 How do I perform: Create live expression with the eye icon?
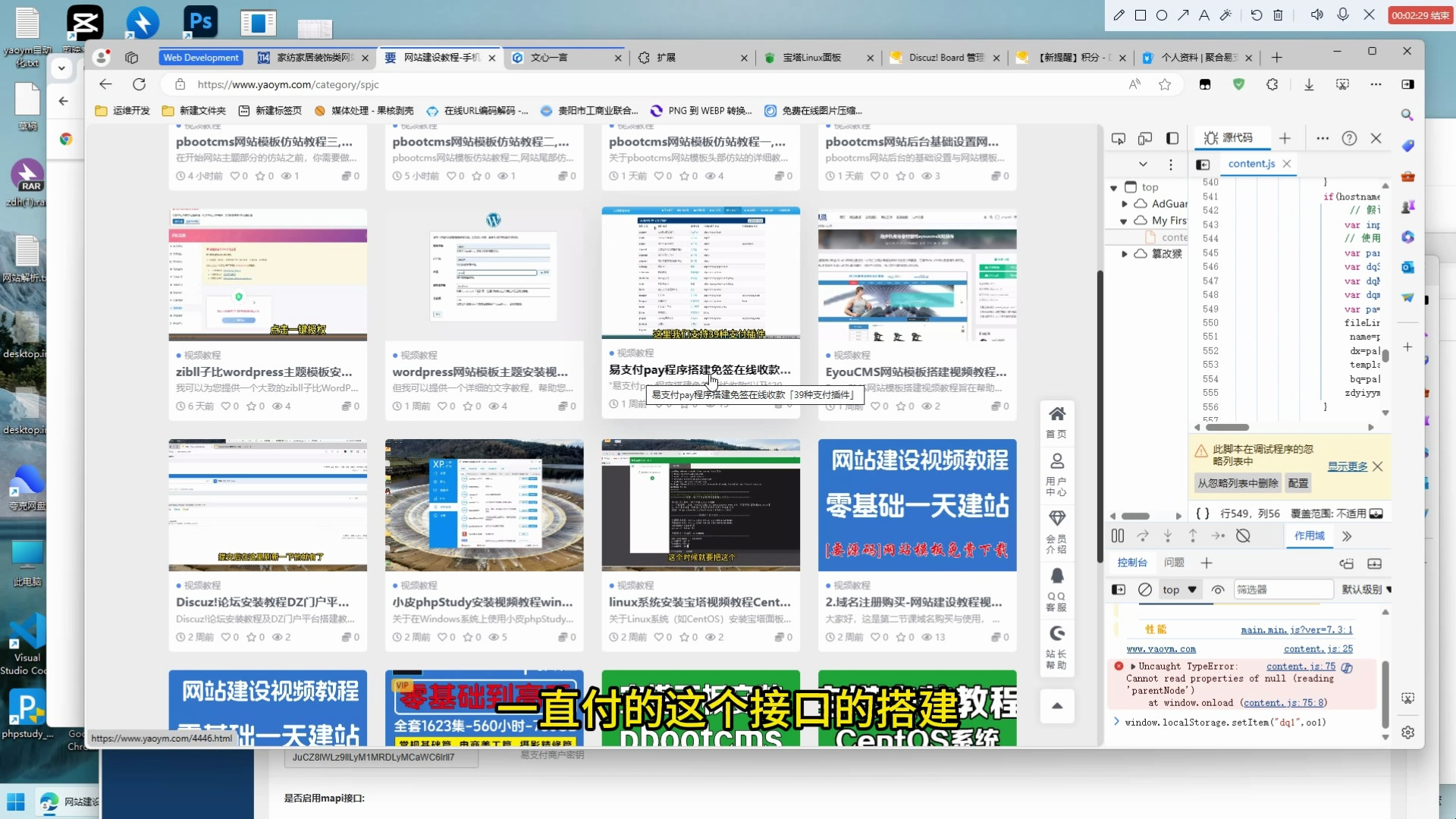(x=1218, y=590)
